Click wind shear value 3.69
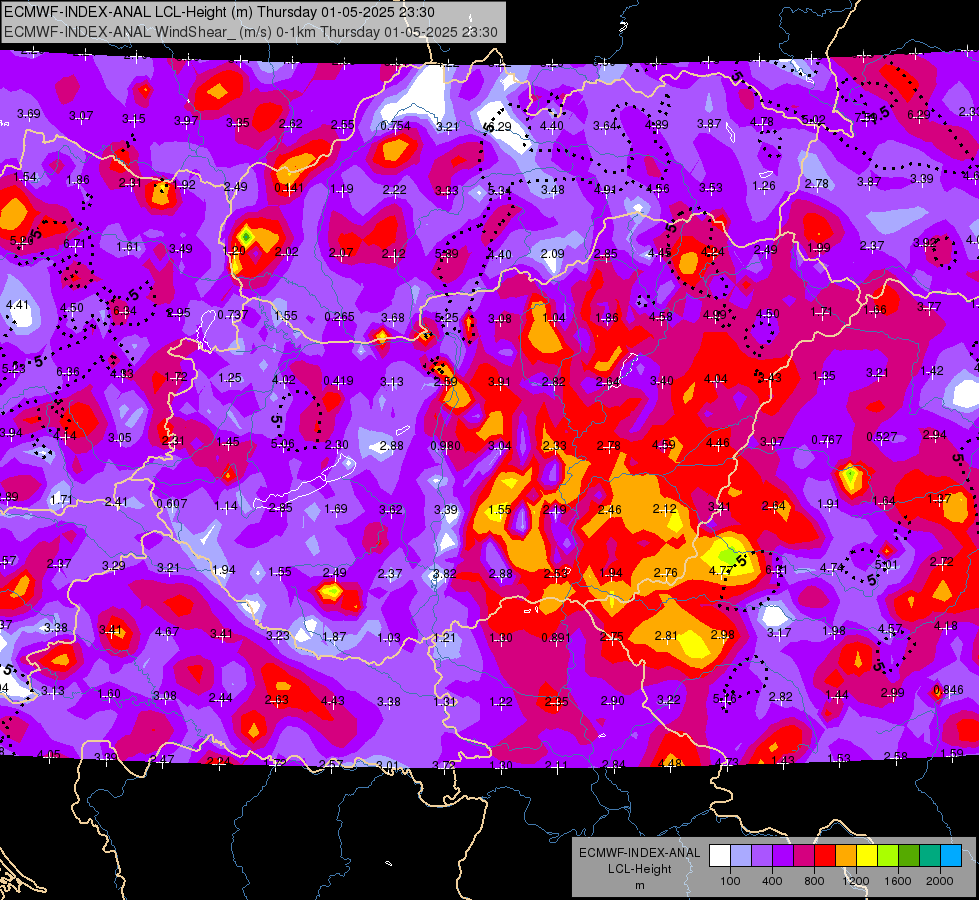Viewport: 979px width, 900px height. tap(29, 114)
